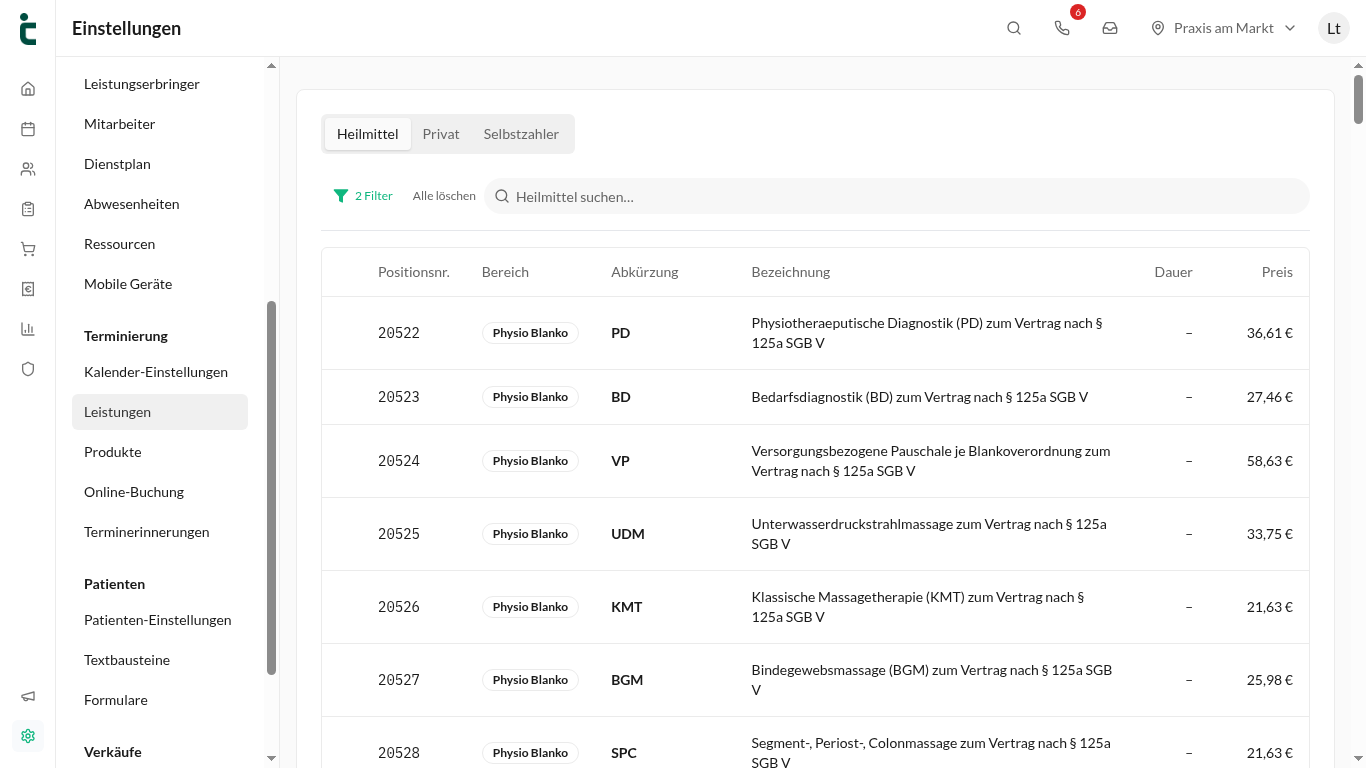Click the Klassische Massagetherapie (KMT) description
The width and height of the screenshot is (1366, 768).
(918, 607)
